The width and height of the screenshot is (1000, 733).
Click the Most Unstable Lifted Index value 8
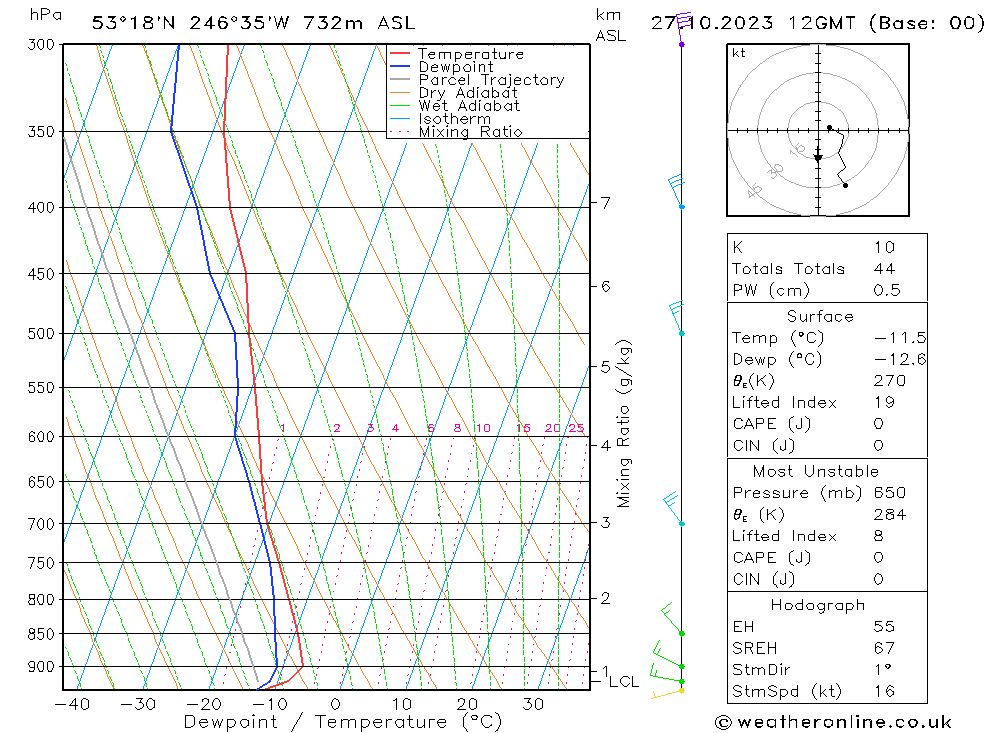tap(879, 537)
